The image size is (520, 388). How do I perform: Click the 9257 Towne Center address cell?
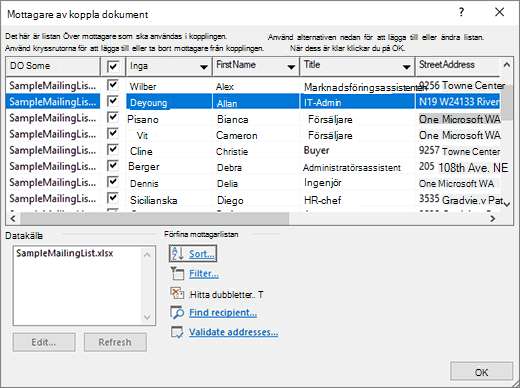click(x=458, y=151)
